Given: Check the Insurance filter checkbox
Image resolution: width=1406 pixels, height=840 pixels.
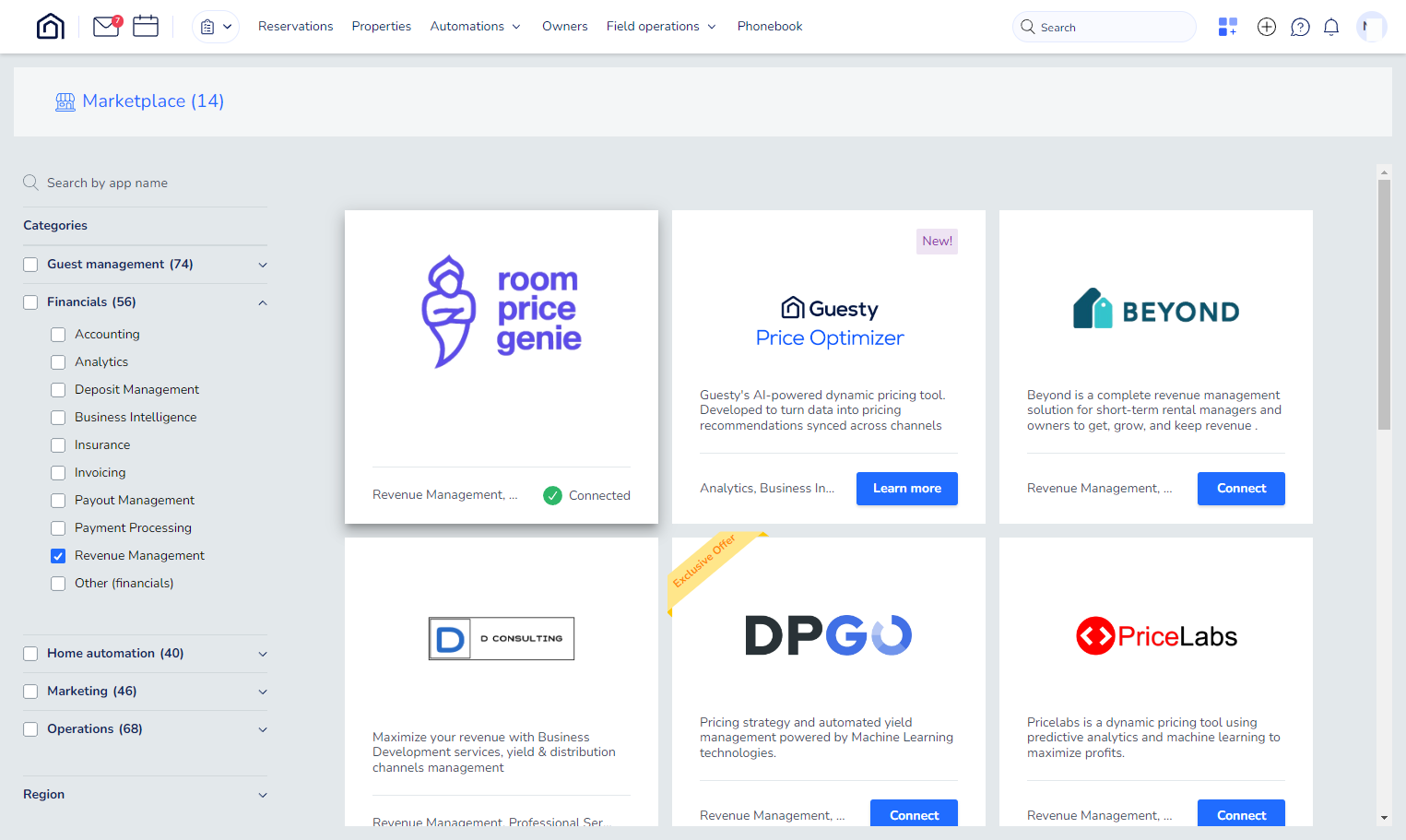Looking at the screenshot, I should pyautogui.click(x=58, y=445).
